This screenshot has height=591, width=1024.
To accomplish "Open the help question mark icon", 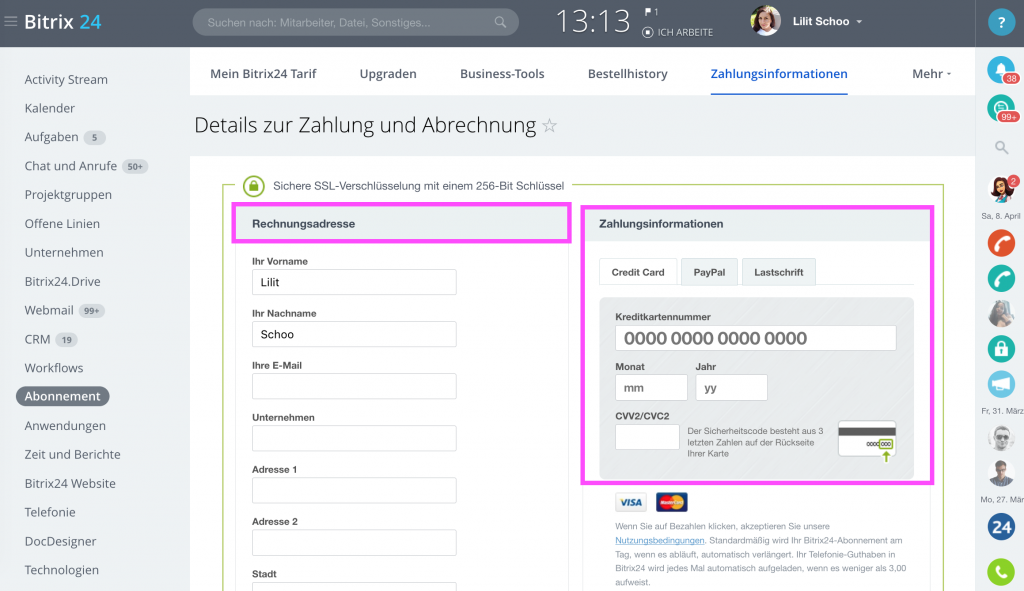I will pos(1000,22).
